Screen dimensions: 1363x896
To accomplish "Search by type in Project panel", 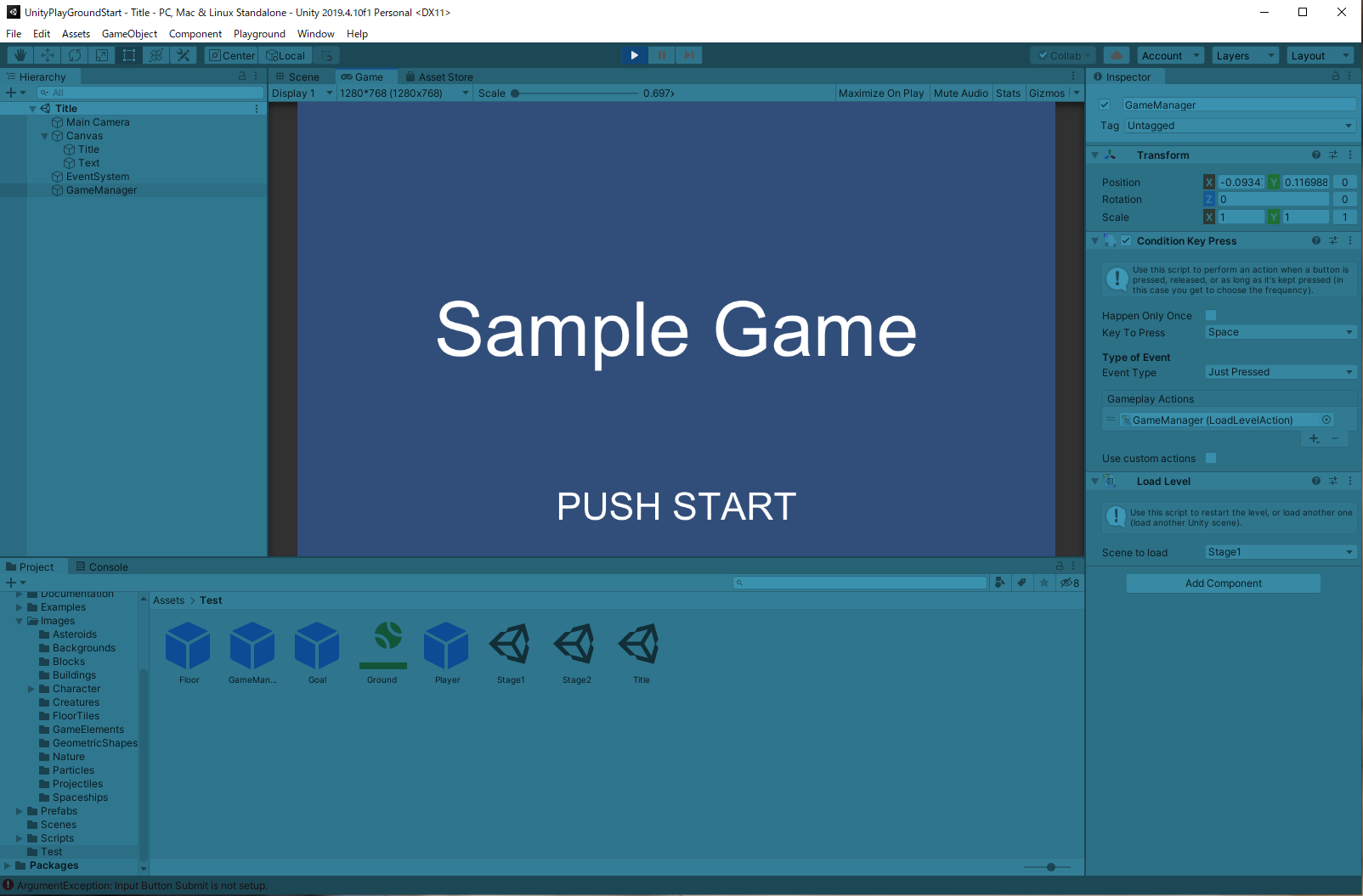I will coord(1000,583).
